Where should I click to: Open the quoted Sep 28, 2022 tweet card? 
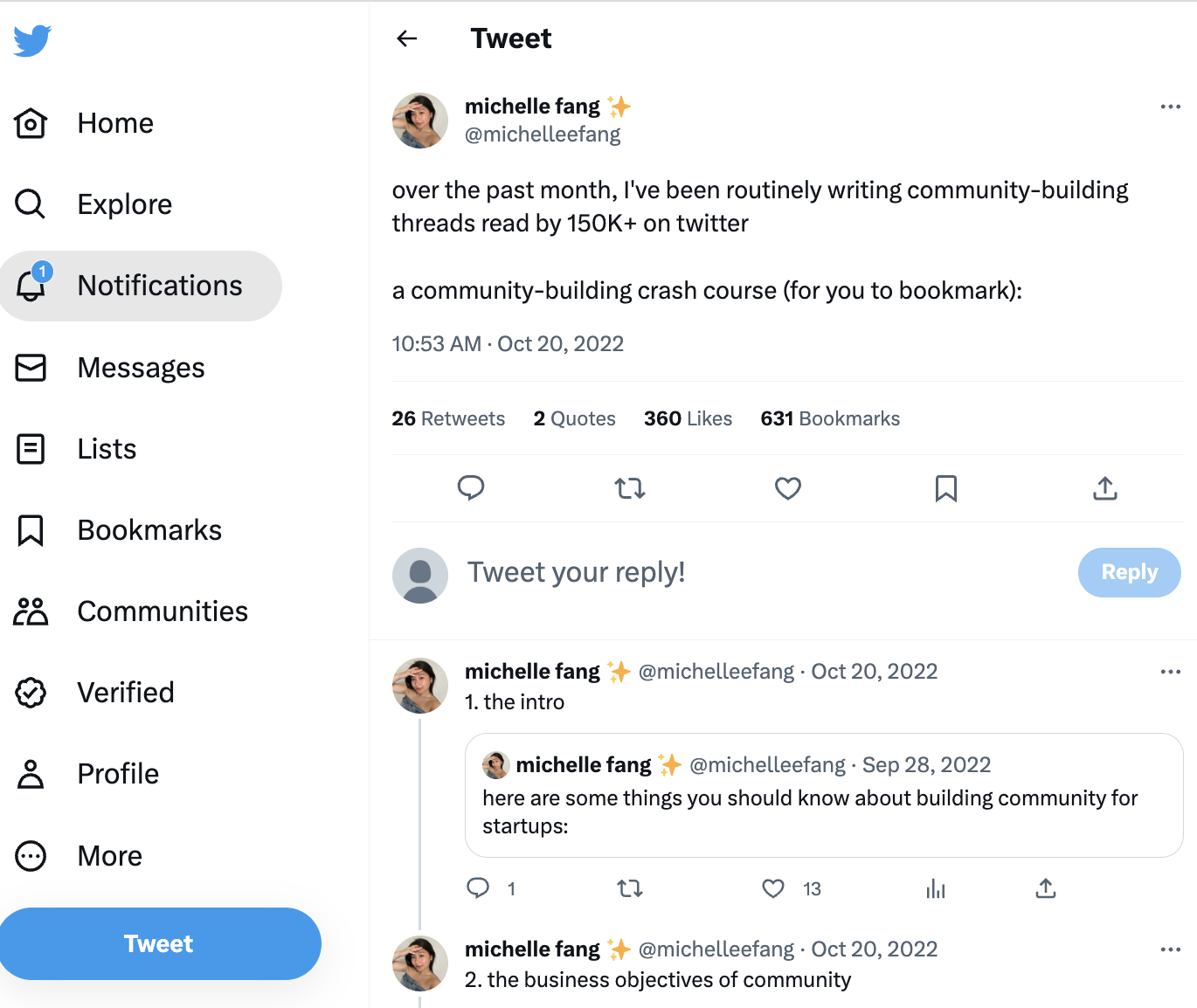tap(824, 795)
